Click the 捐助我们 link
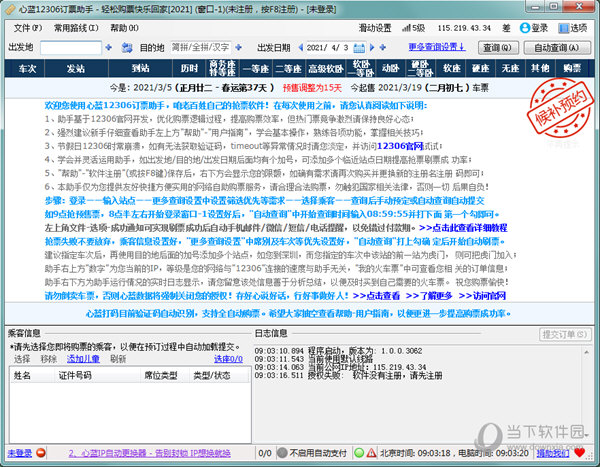This screenshot has height=467, width=600. point(552,454)
